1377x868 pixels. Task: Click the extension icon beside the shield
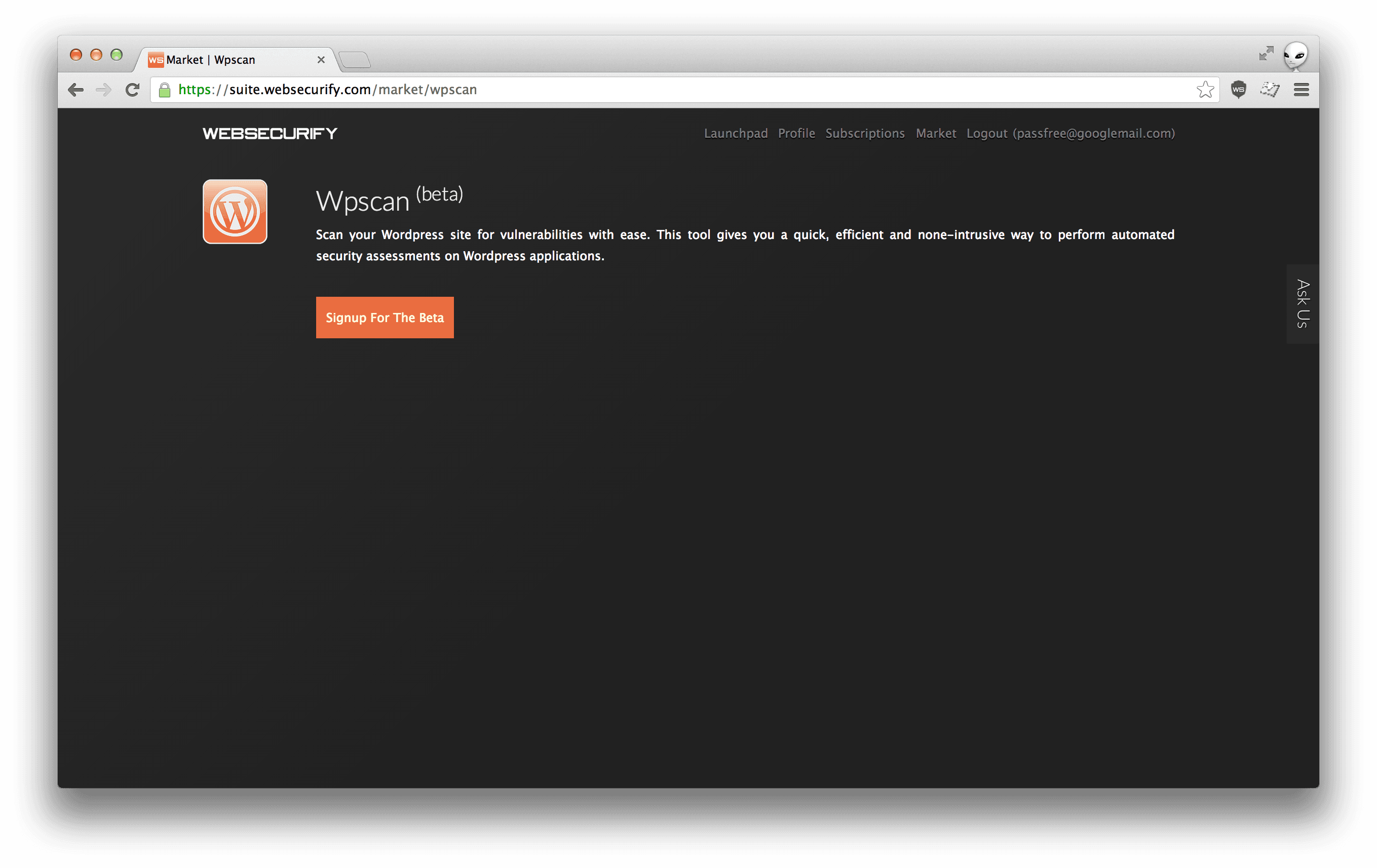[1270, 90]
